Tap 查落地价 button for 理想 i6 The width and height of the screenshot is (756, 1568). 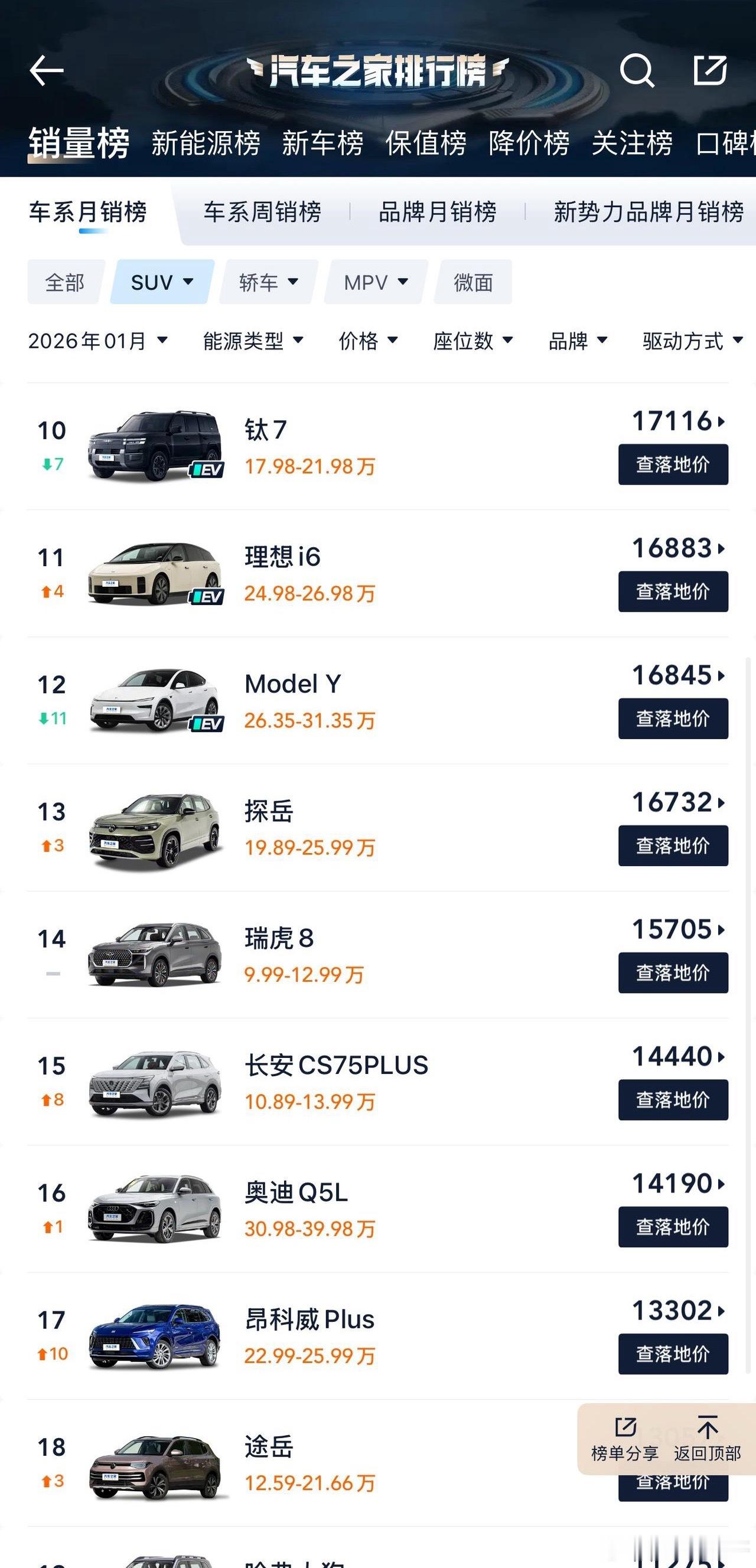[673, 591]
